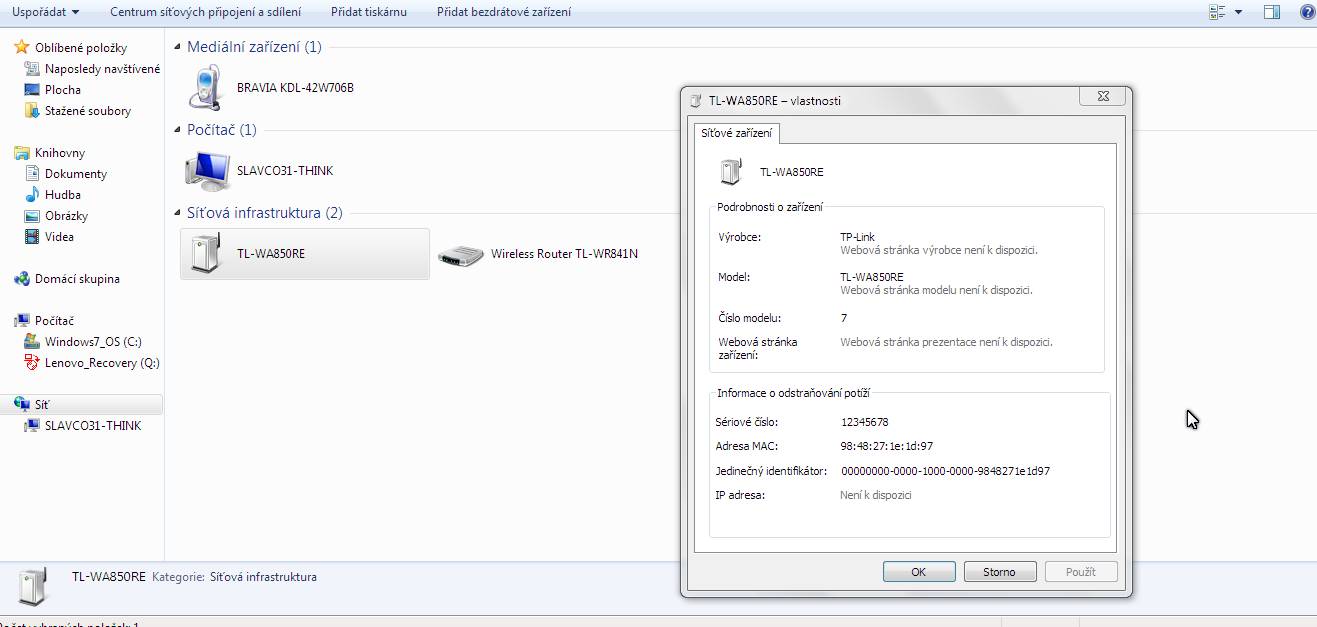The image size is (1317, 627).
Task: Click the Naposledy navštívené icon in sidebar
Action: click(x=33, y=69)
